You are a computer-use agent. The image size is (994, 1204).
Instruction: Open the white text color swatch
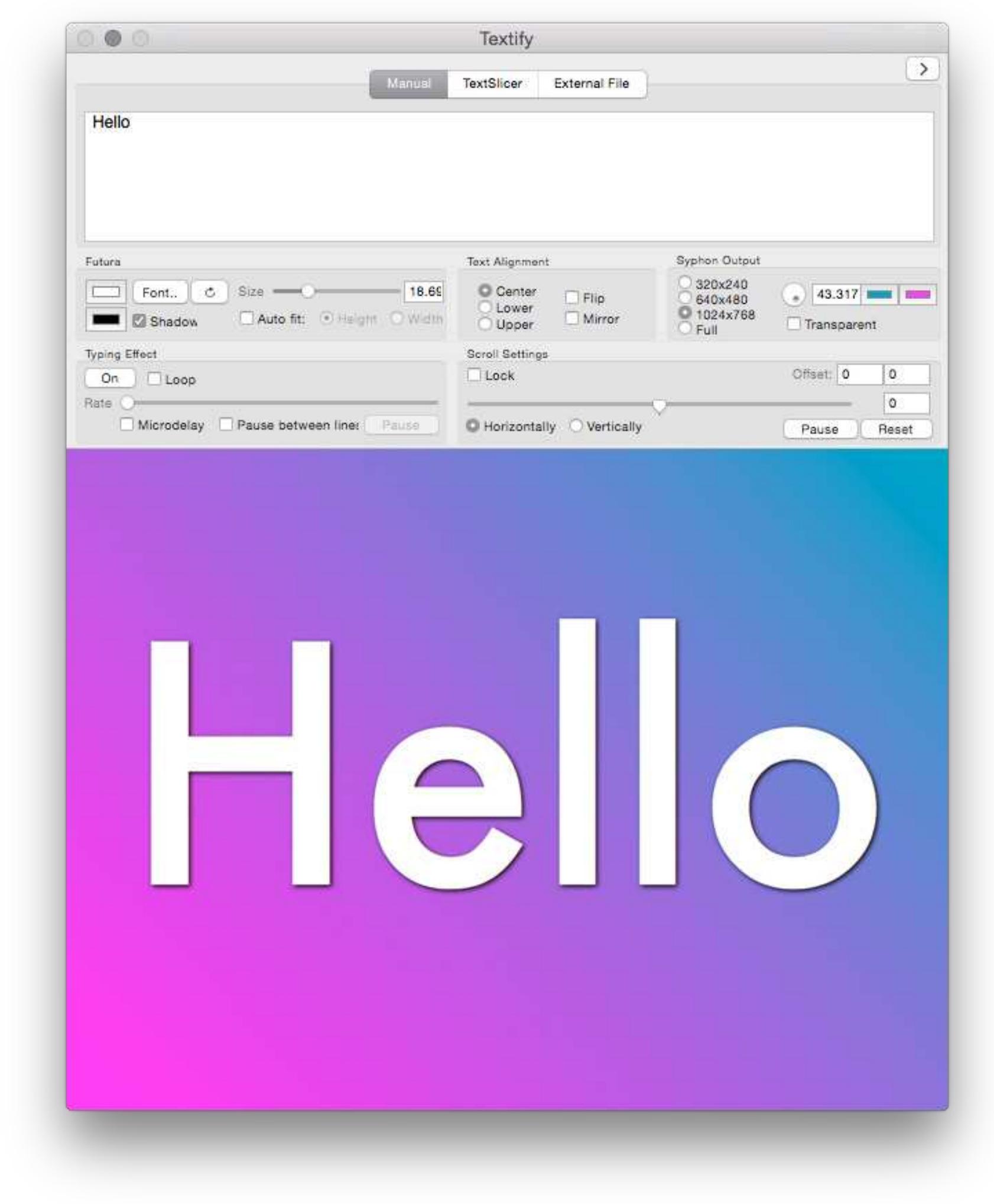pos(106,292)
